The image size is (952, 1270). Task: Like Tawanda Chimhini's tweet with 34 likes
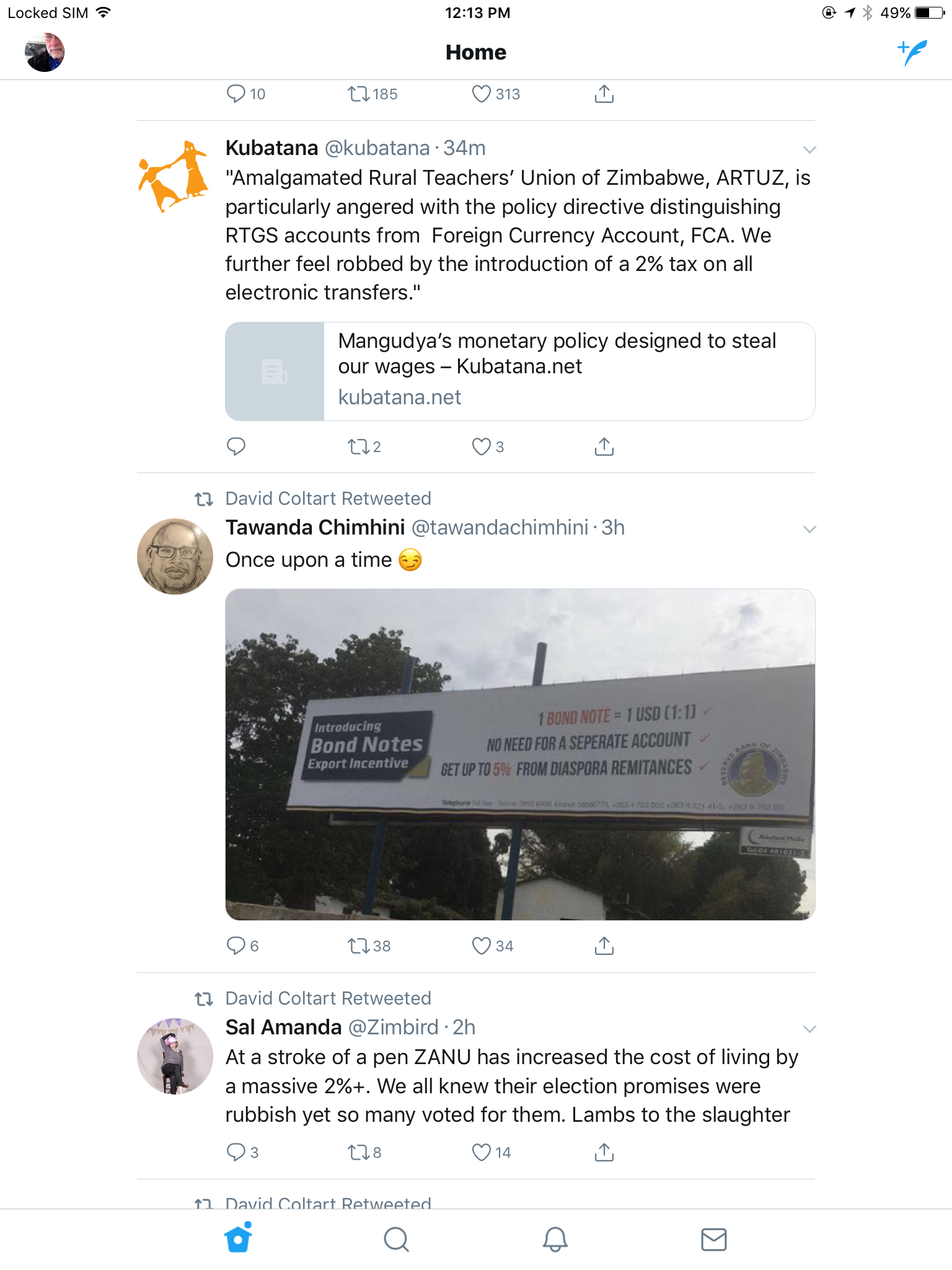[x=493, y=946]
